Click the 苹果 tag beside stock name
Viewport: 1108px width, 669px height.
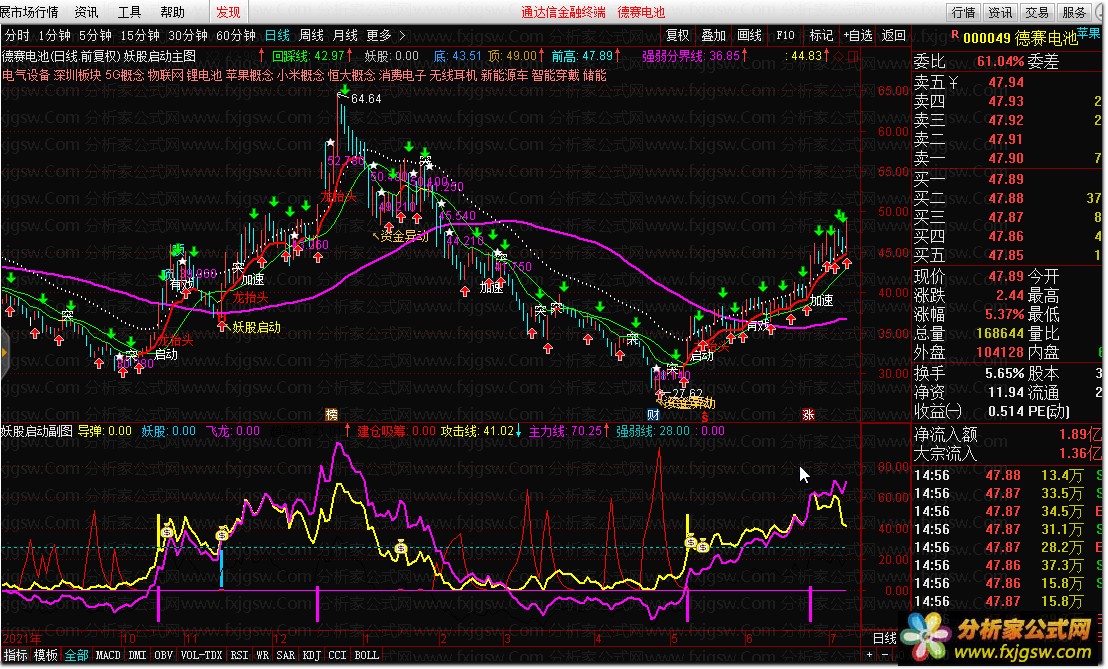pos(1088,32)
